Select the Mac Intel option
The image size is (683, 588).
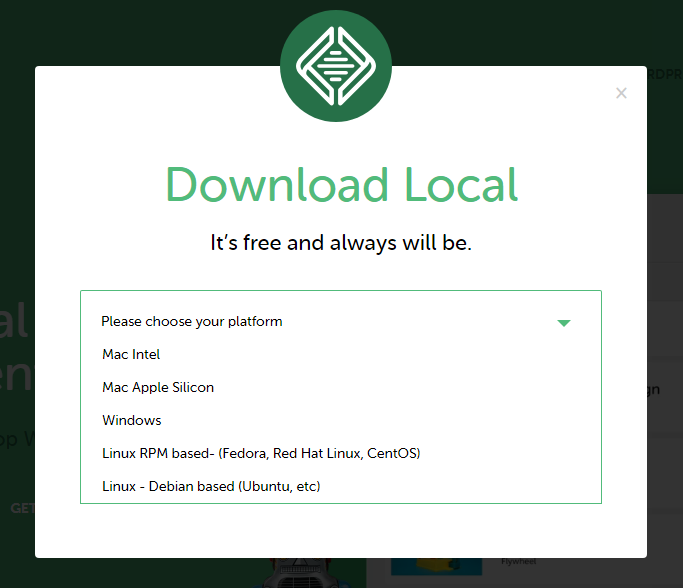[131, 354]
